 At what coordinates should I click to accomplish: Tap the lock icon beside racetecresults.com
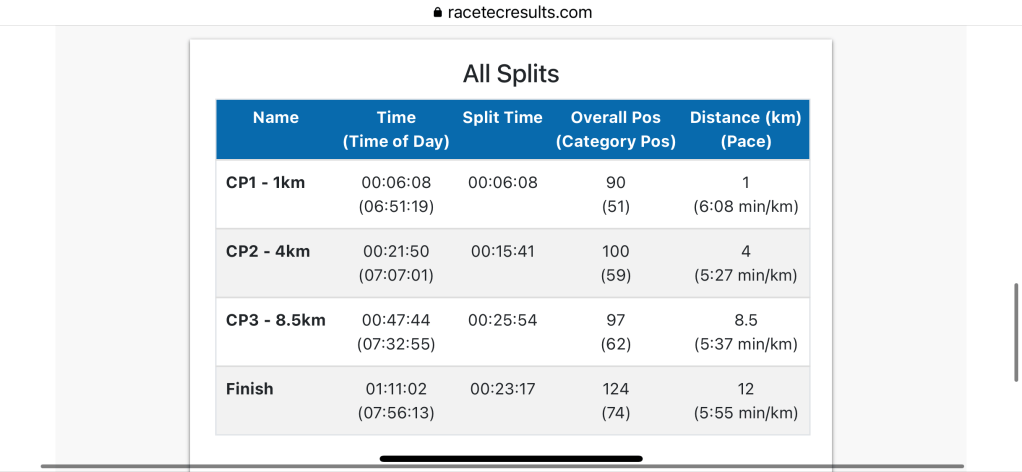[436, 13]
